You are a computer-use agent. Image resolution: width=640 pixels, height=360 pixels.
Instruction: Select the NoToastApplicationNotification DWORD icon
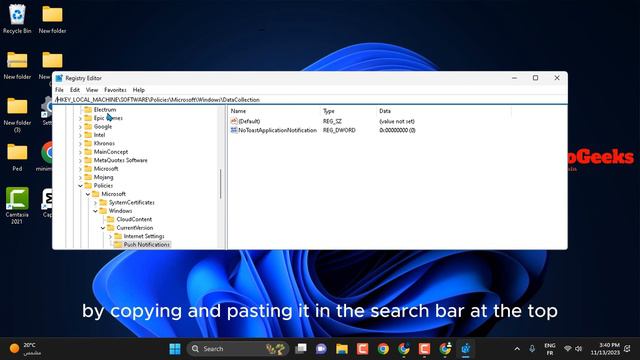point(234,130)
